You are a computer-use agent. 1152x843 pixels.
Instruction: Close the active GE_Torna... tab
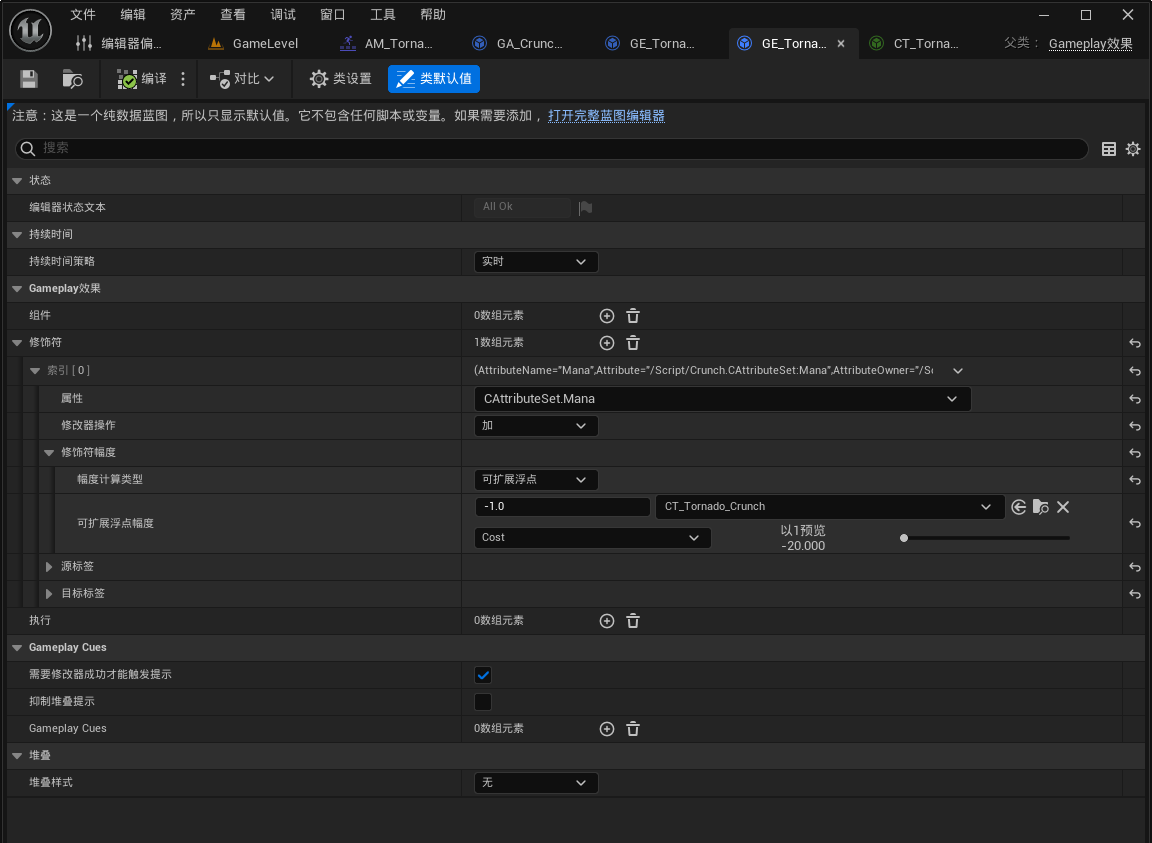pos(841,43)
